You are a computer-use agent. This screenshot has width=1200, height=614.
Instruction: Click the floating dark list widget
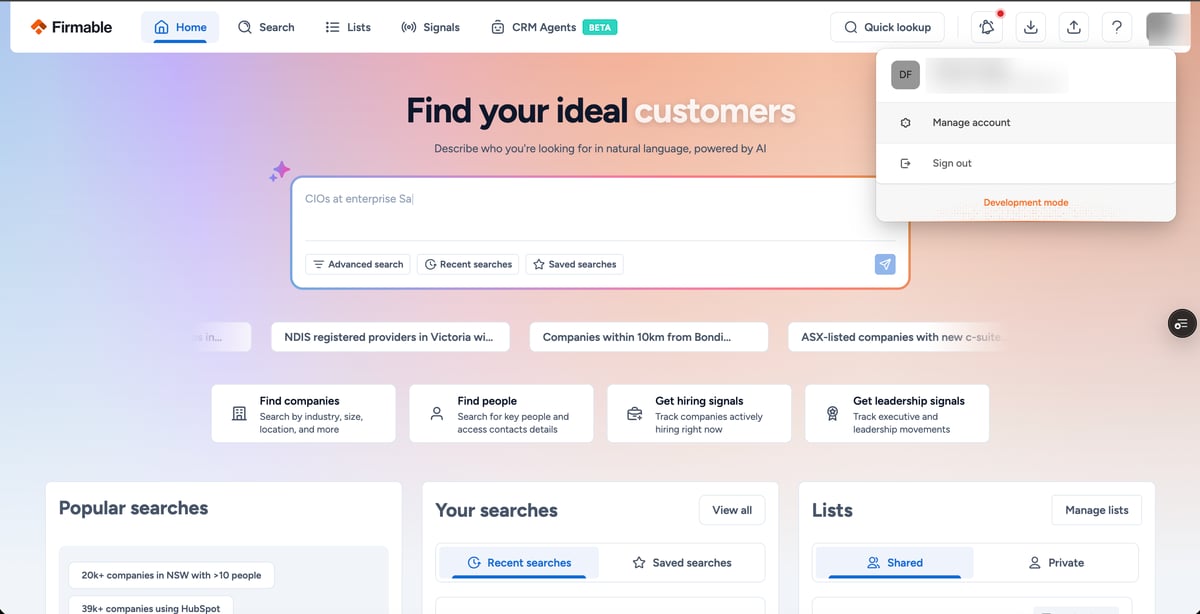point(1182,324)
